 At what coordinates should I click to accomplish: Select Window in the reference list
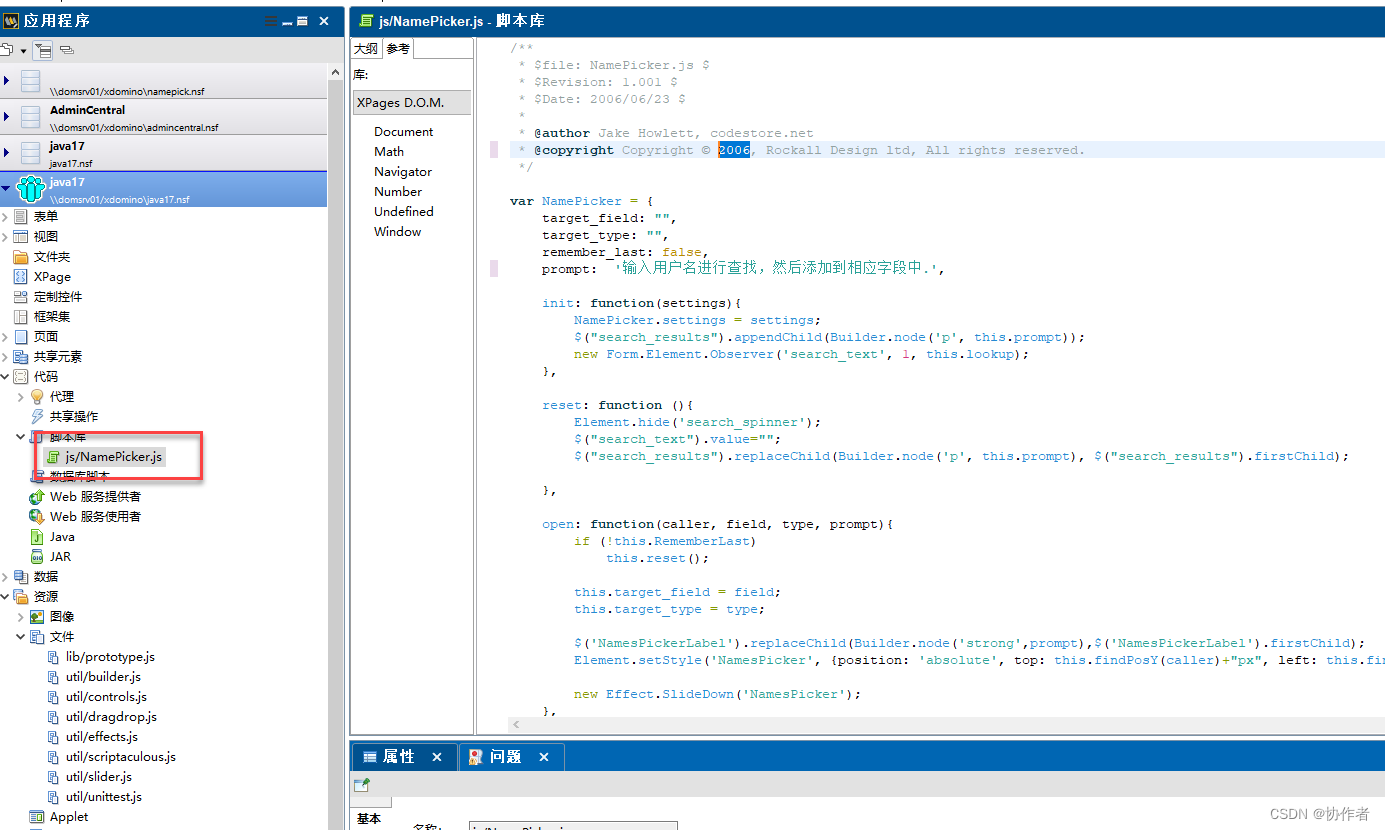click(398, 231)
